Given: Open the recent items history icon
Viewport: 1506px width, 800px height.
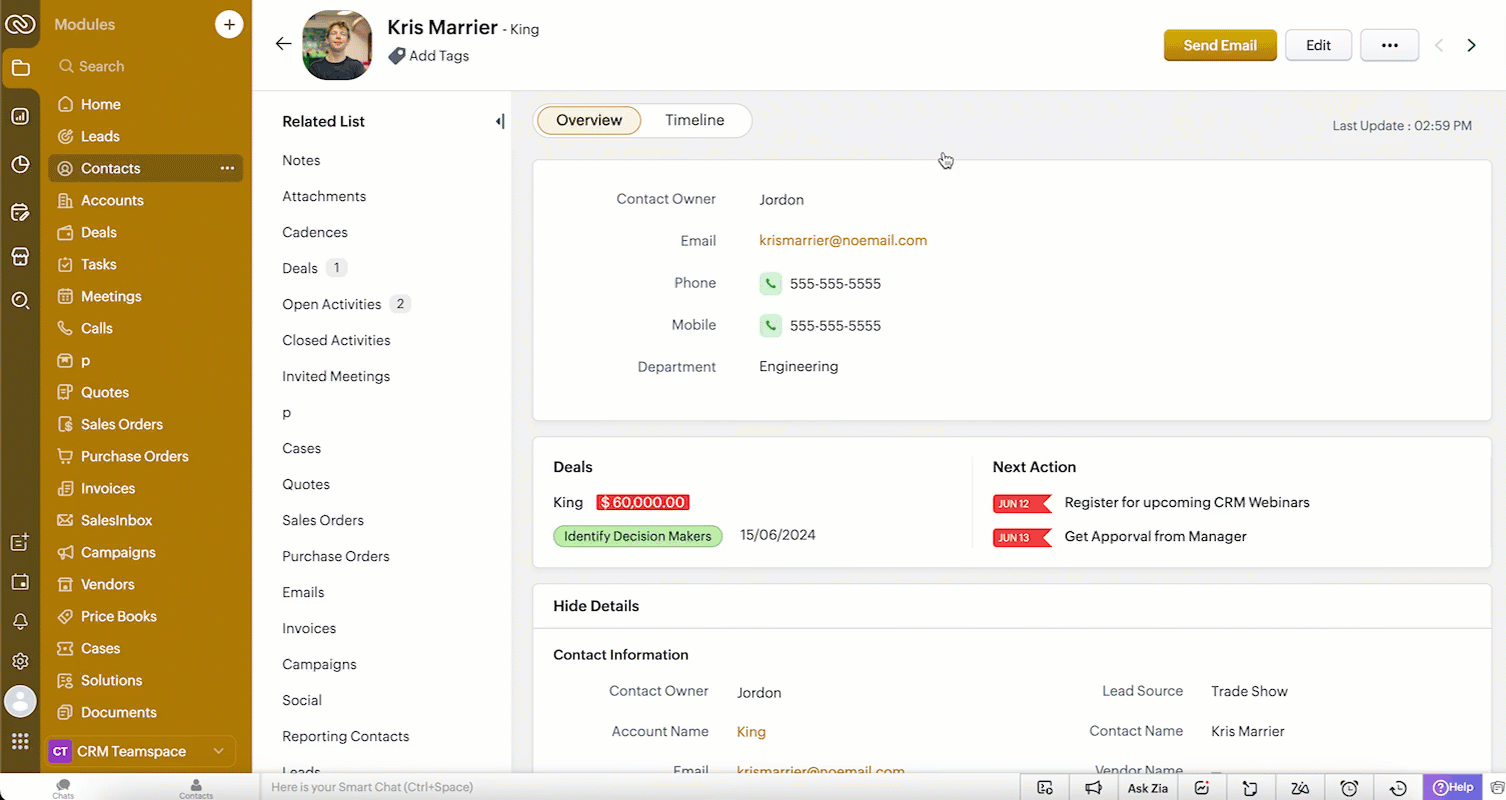Looking at the screenshot, I should pos(1398,787).
